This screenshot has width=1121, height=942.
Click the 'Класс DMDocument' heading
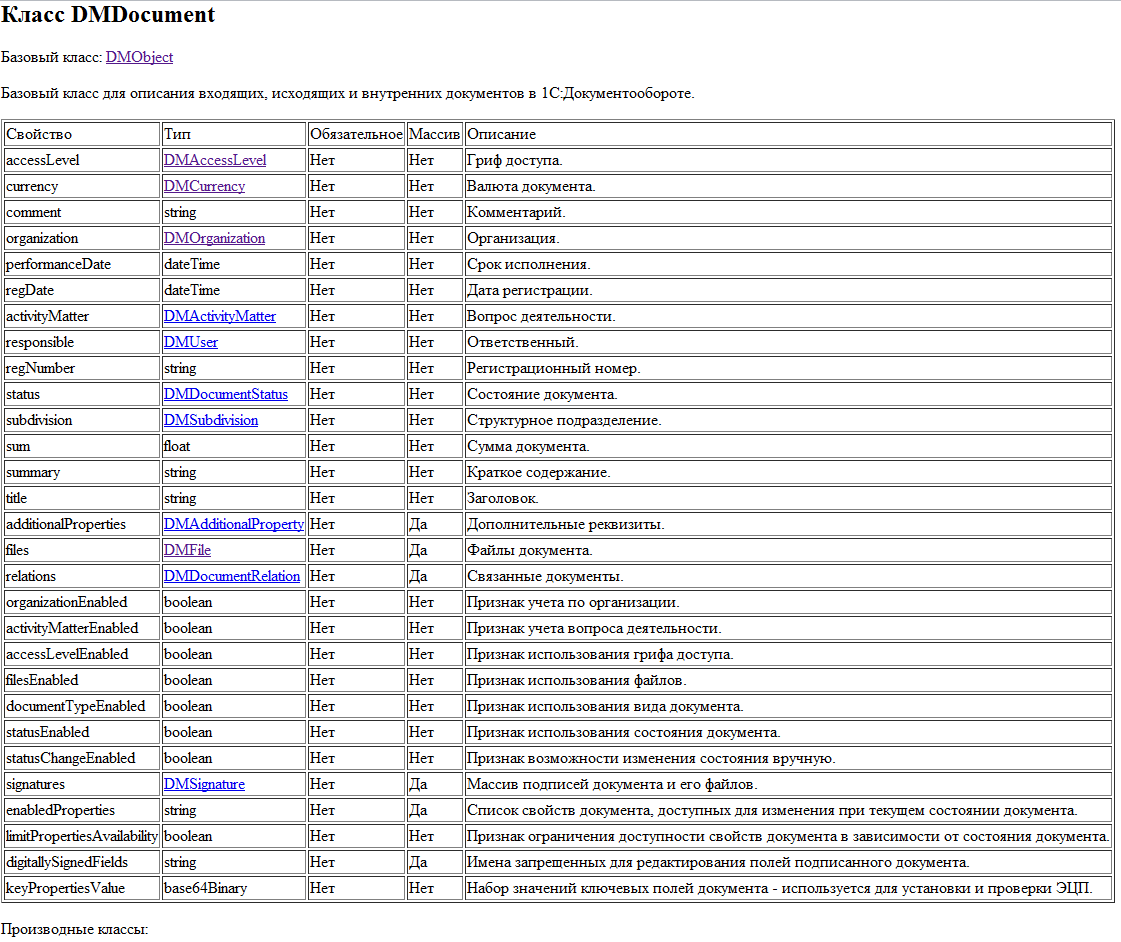108,14
